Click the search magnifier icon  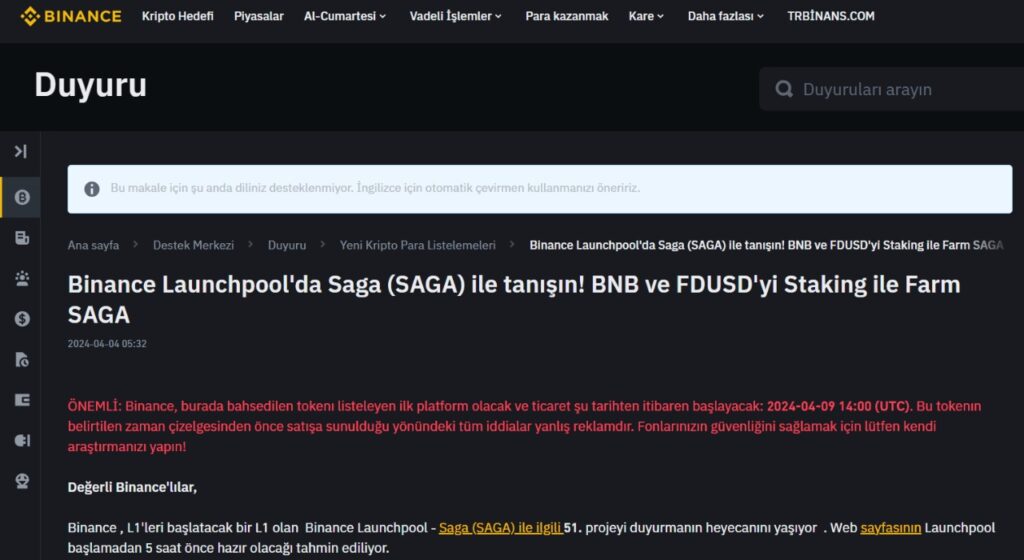(x=784, y=89)
